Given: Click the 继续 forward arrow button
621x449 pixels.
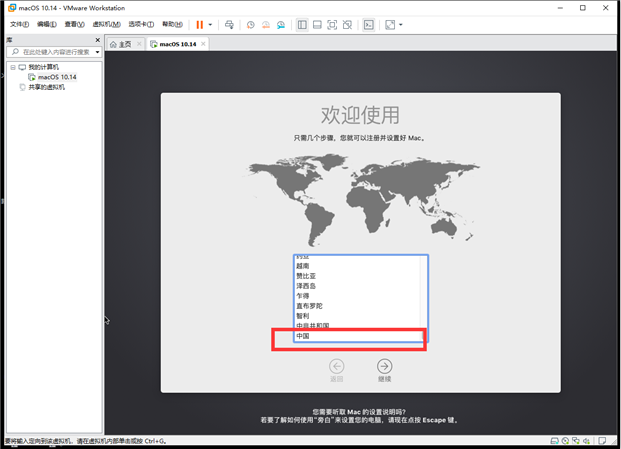Looking at the screenshot, I should tap(384, 367).
